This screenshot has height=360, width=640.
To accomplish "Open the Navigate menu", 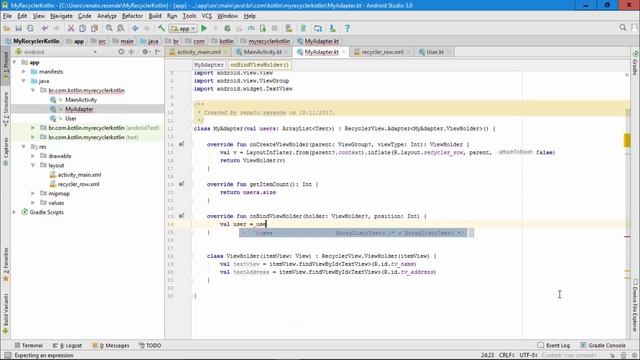I will click(x=61, y=16).
